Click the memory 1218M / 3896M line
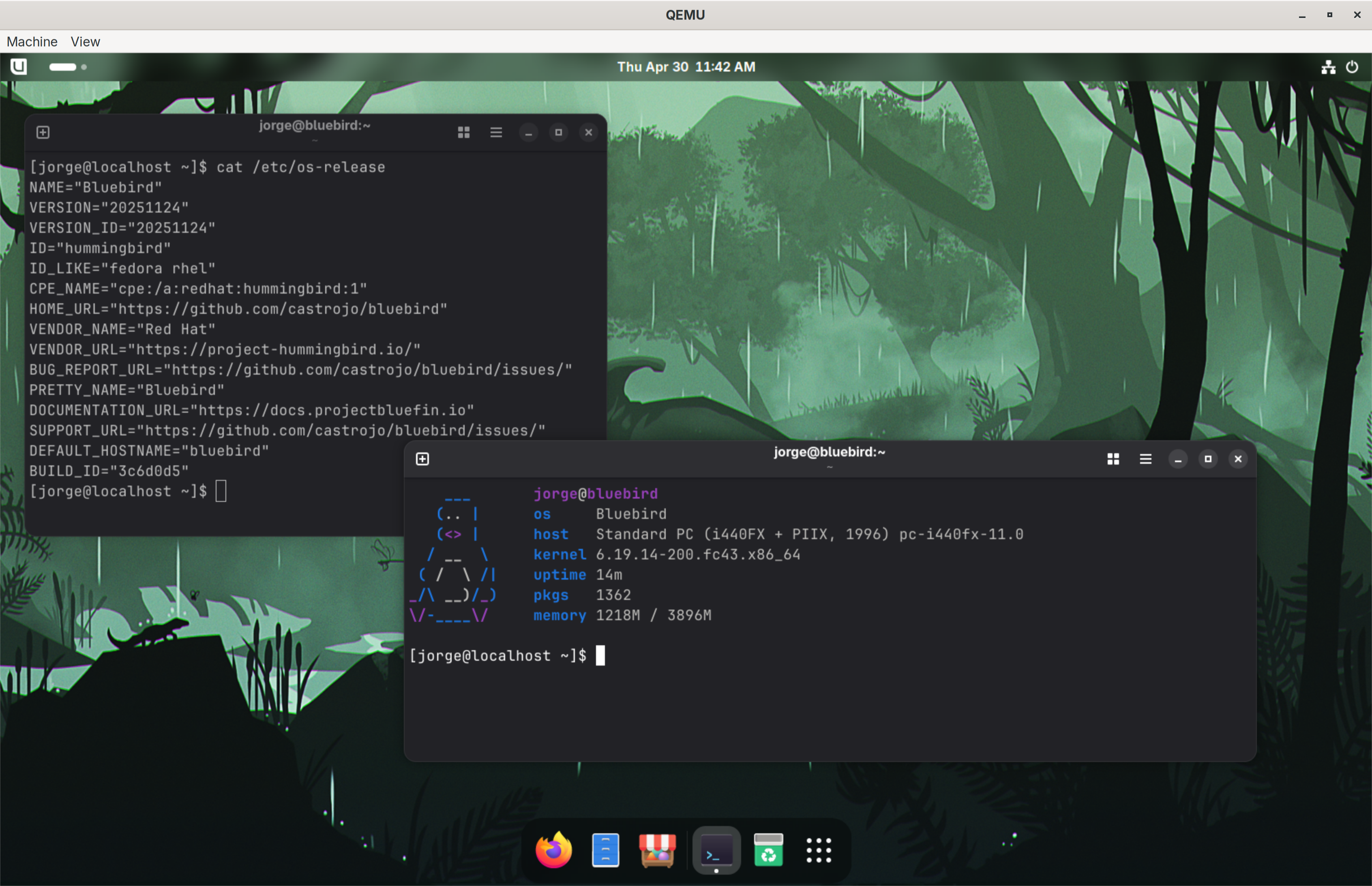 pyautogui.click(x=622, y=615)
